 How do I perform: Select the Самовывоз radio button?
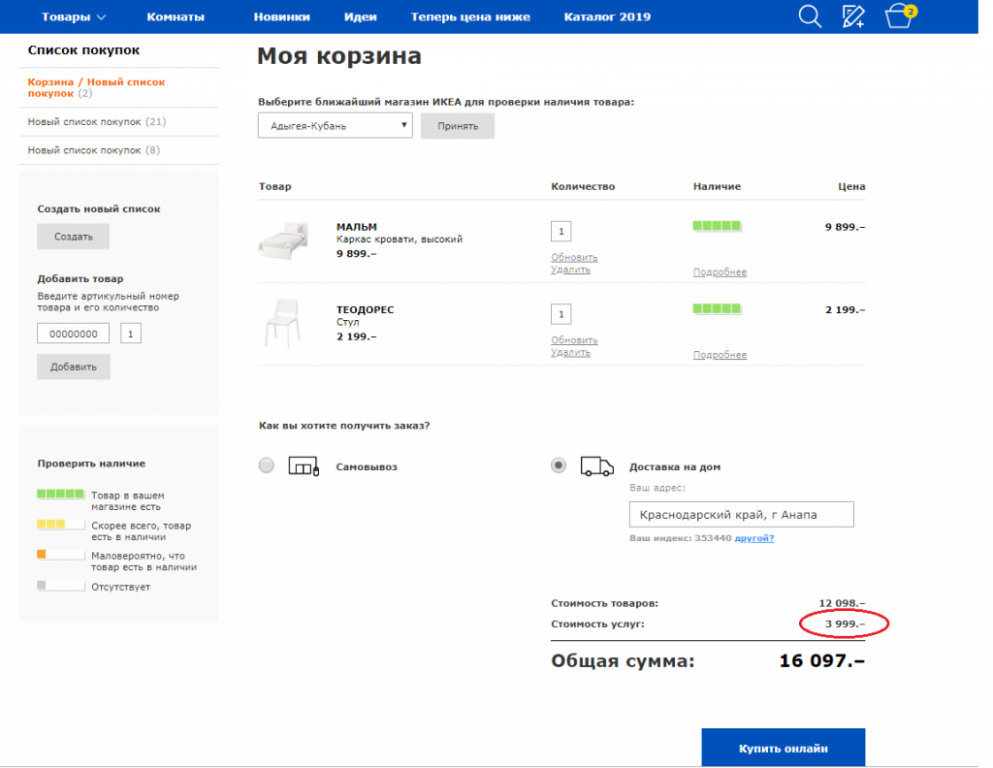click(267, 466)
